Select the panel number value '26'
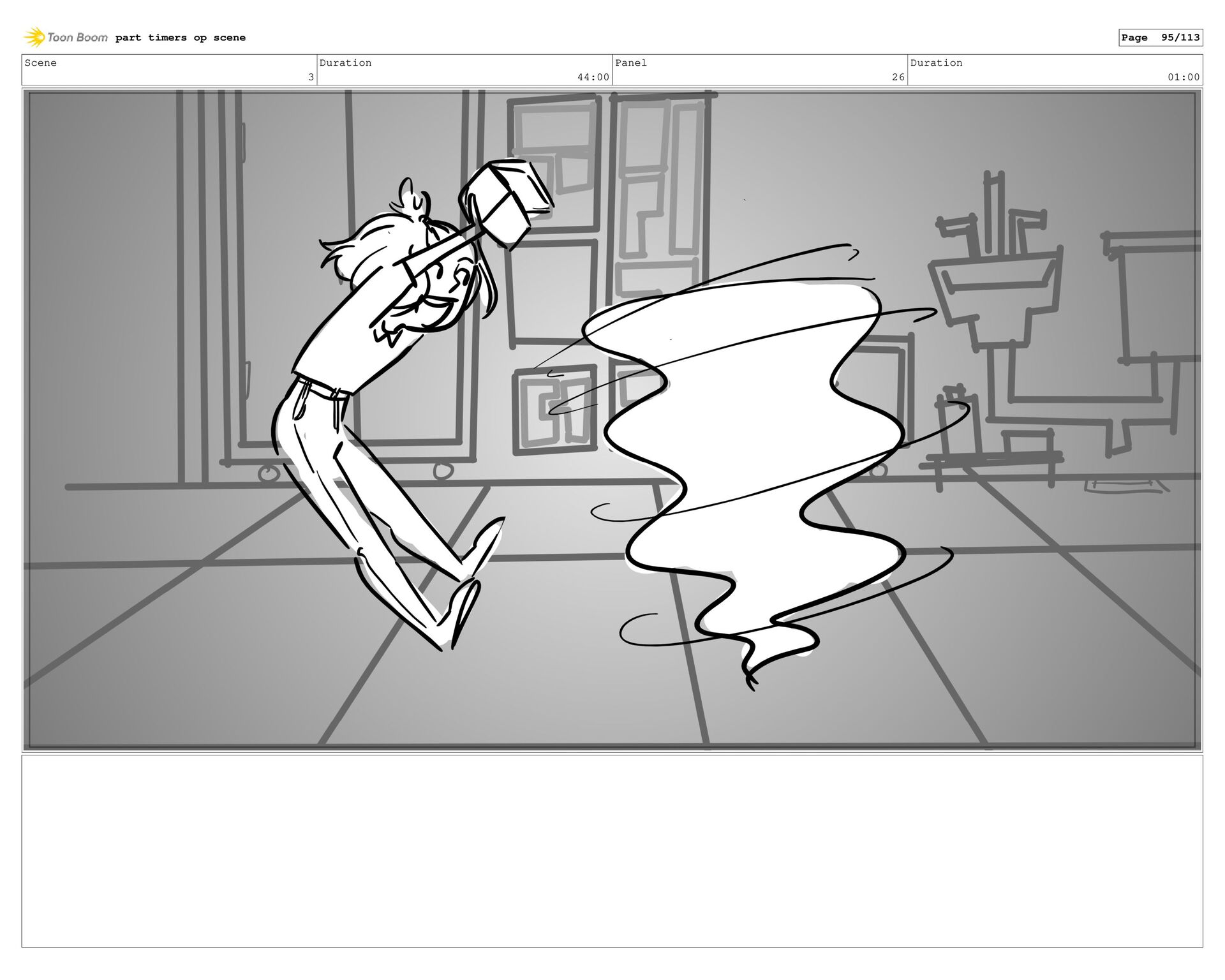Viewport: 1225px width, 980px height. click(x=898, y=77)
